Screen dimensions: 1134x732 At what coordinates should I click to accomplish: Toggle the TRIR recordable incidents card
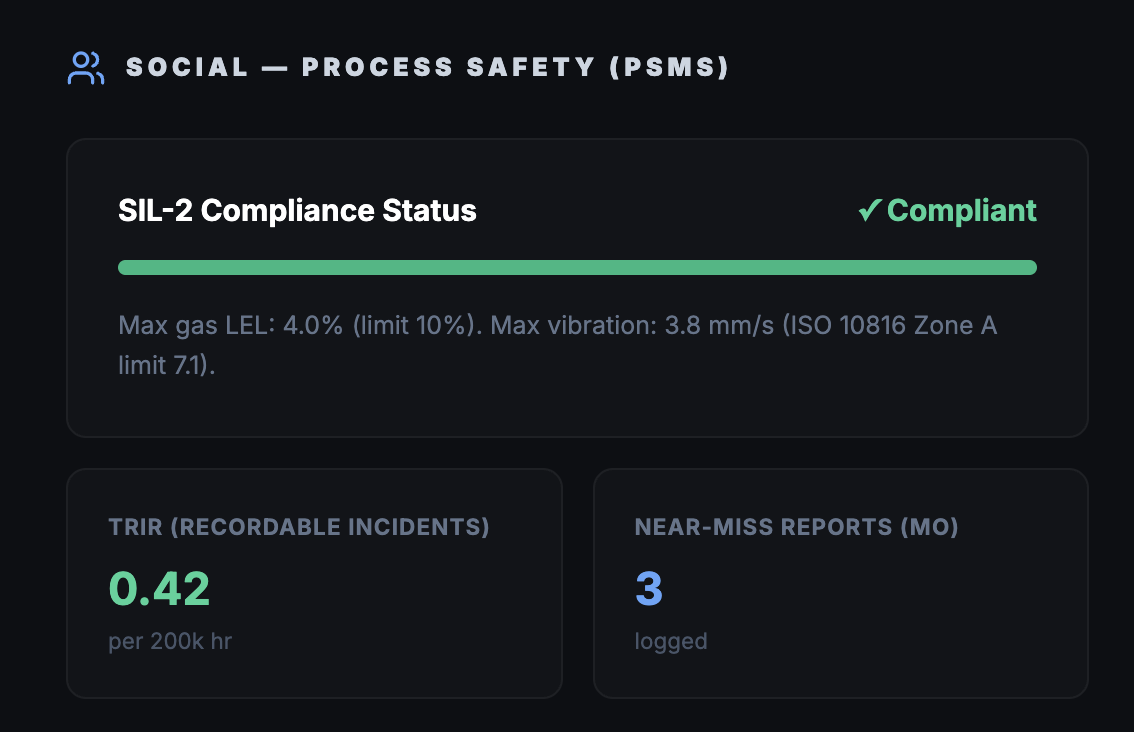coord(314,582)
